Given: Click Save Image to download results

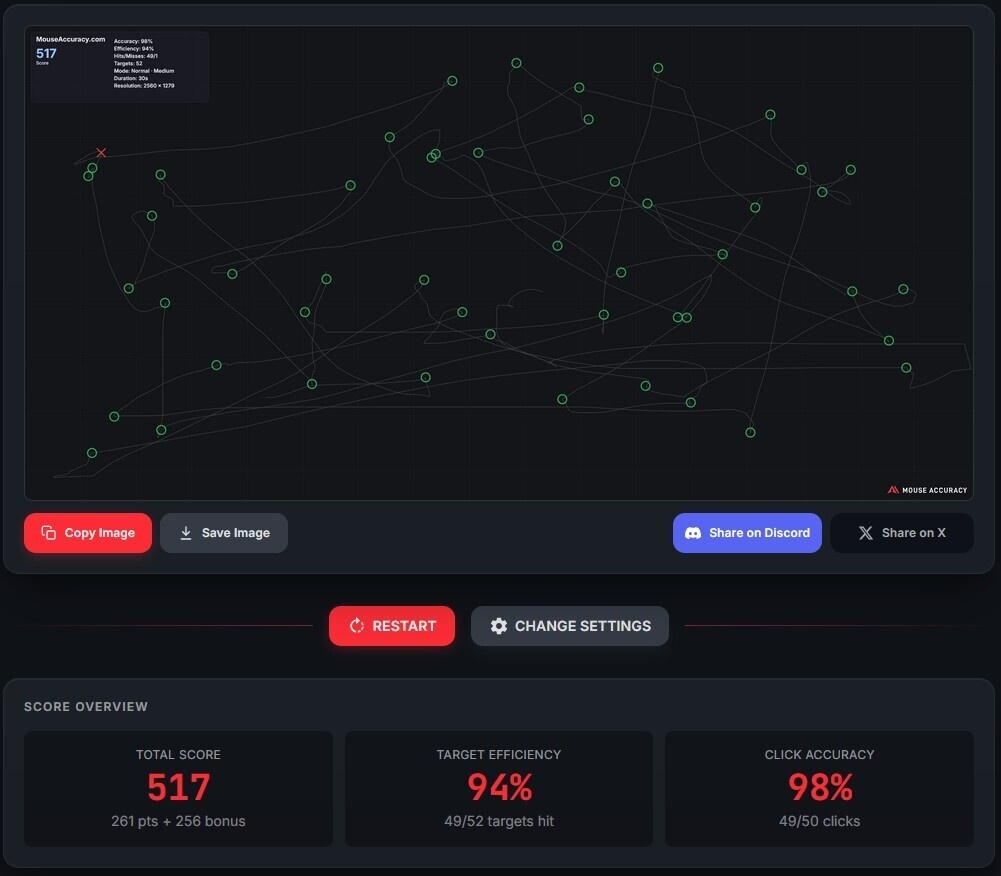Looking at the screenshot, I should pyautogui.click(x=224, y=533).
